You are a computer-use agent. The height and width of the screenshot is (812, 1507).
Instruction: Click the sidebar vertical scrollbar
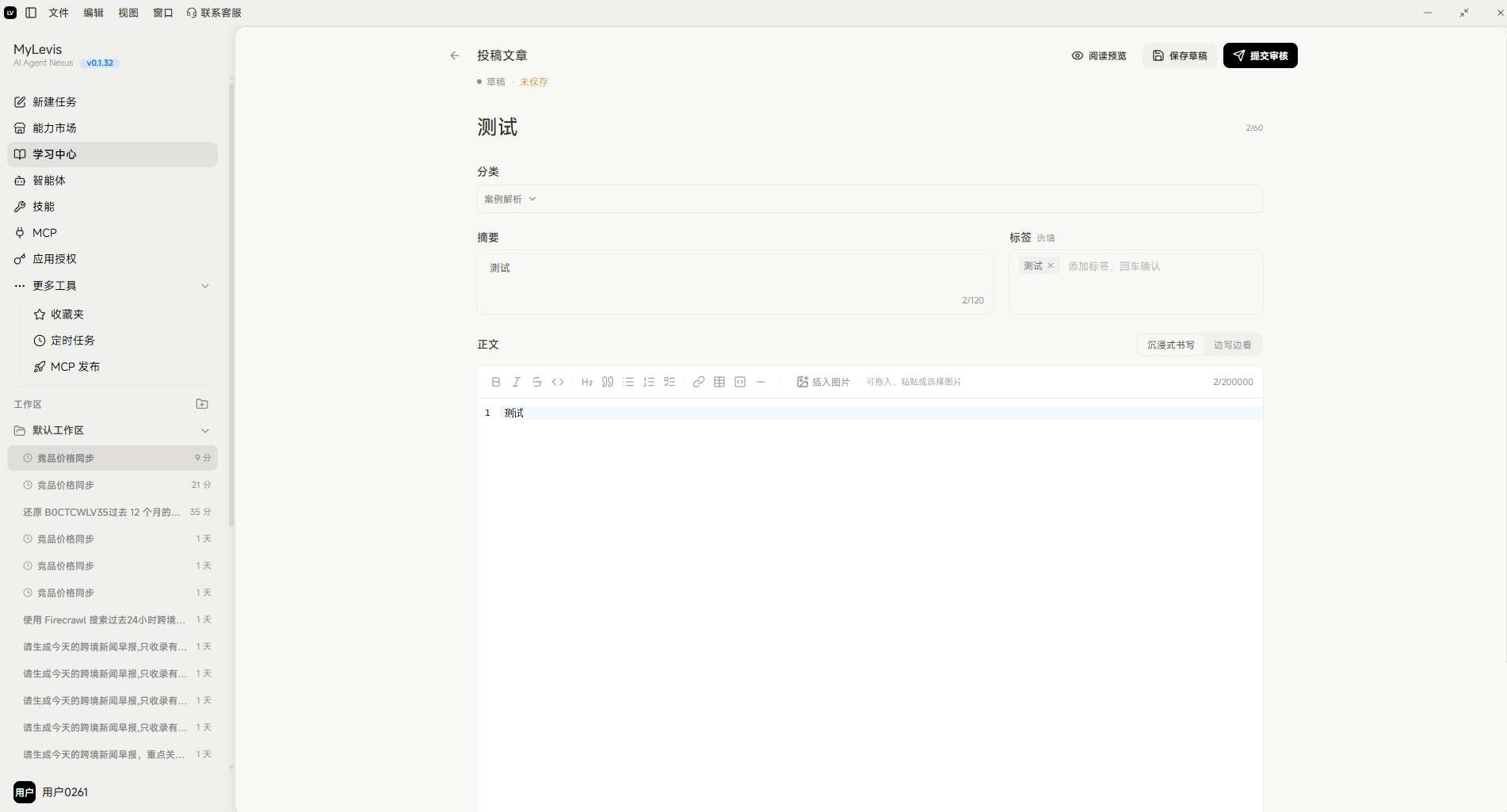pos(231,305)
